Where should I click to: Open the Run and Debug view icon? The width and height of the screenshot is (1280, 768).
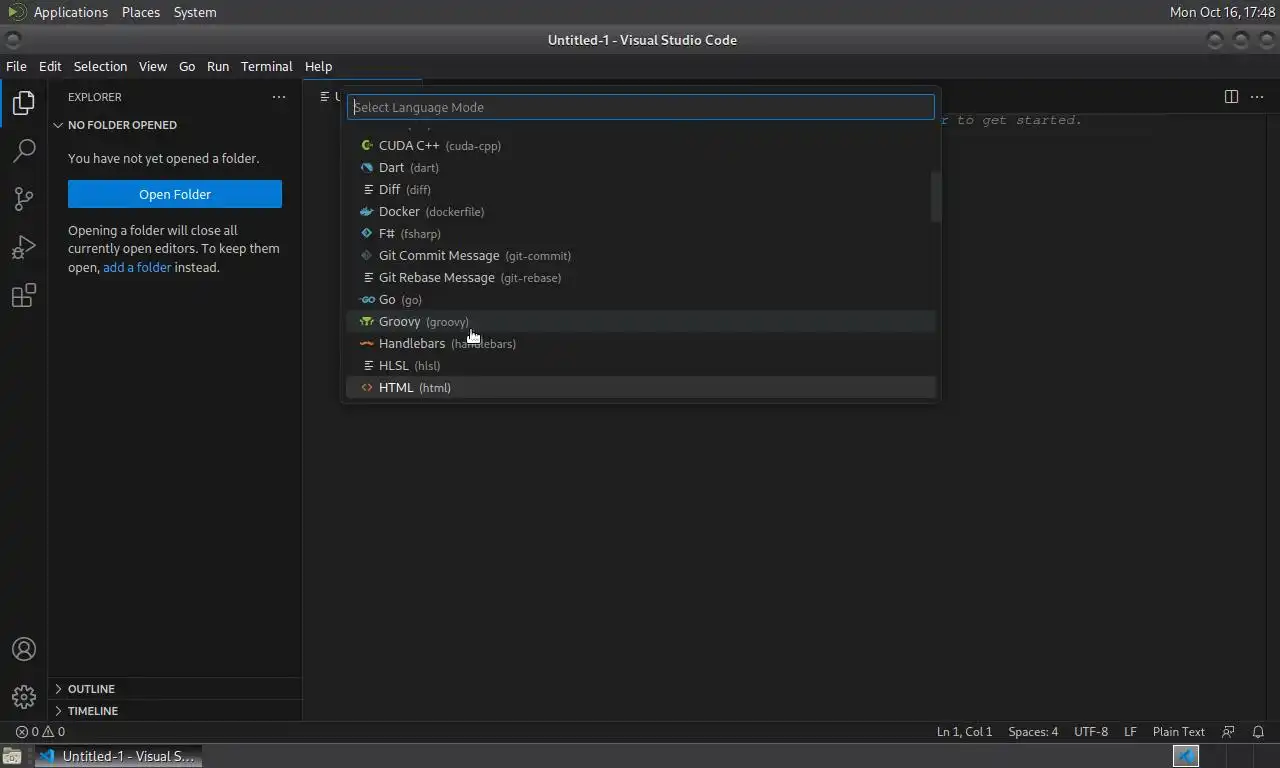click(x=24, y=247)
